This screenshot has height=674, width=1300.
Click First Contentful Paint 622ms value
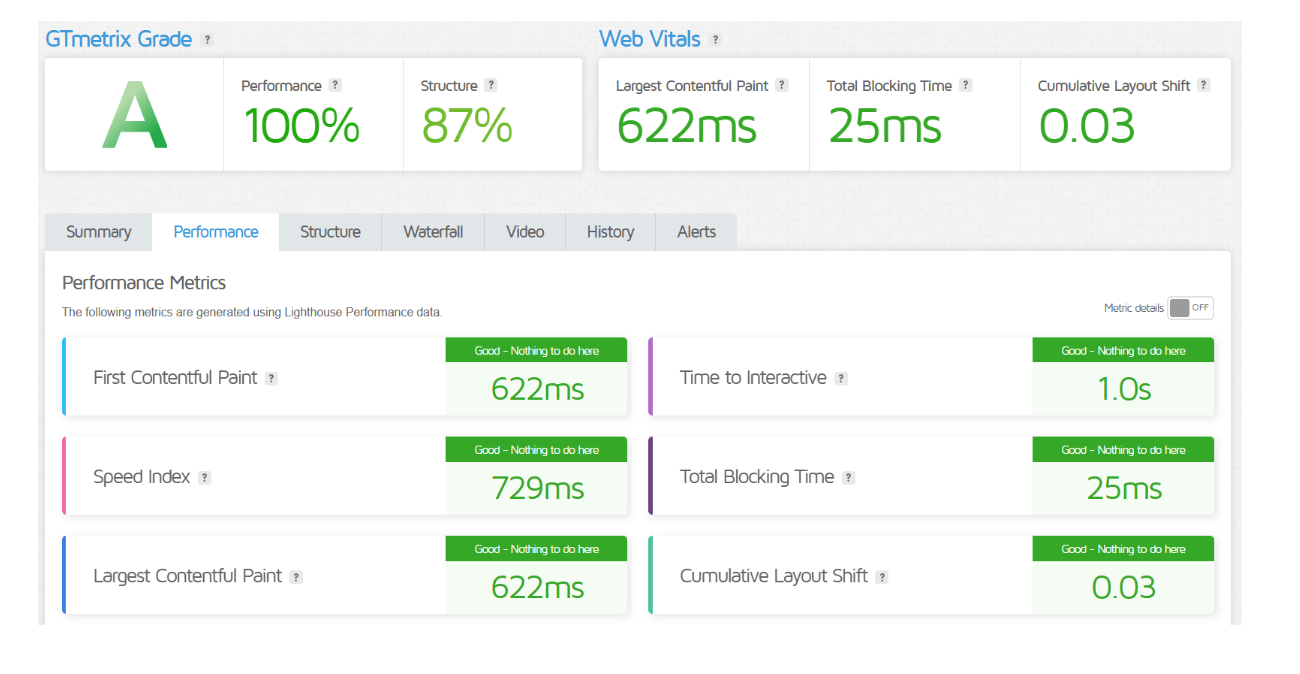[537, 389]
